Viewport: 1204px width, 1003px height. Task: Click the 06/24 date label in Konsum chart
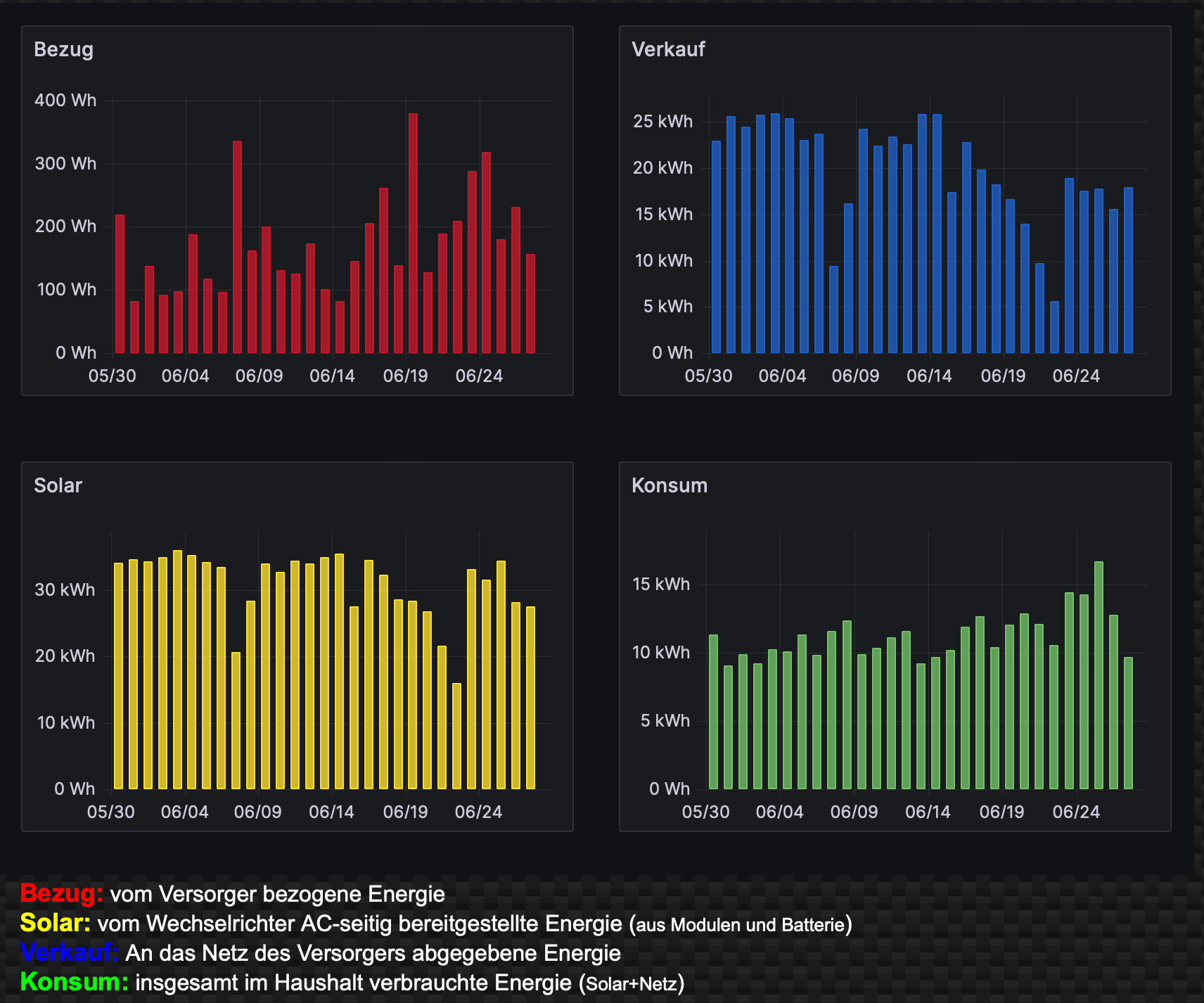pyautogui.click(x=1075, y=812)
